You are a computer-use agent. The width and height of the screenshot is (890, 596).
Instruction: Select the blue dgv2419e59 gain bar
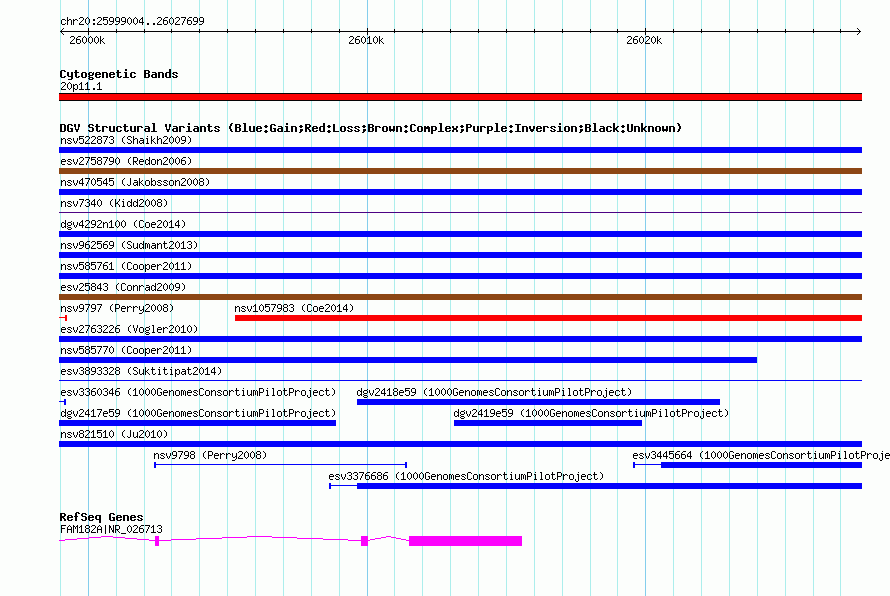point(548,423)
